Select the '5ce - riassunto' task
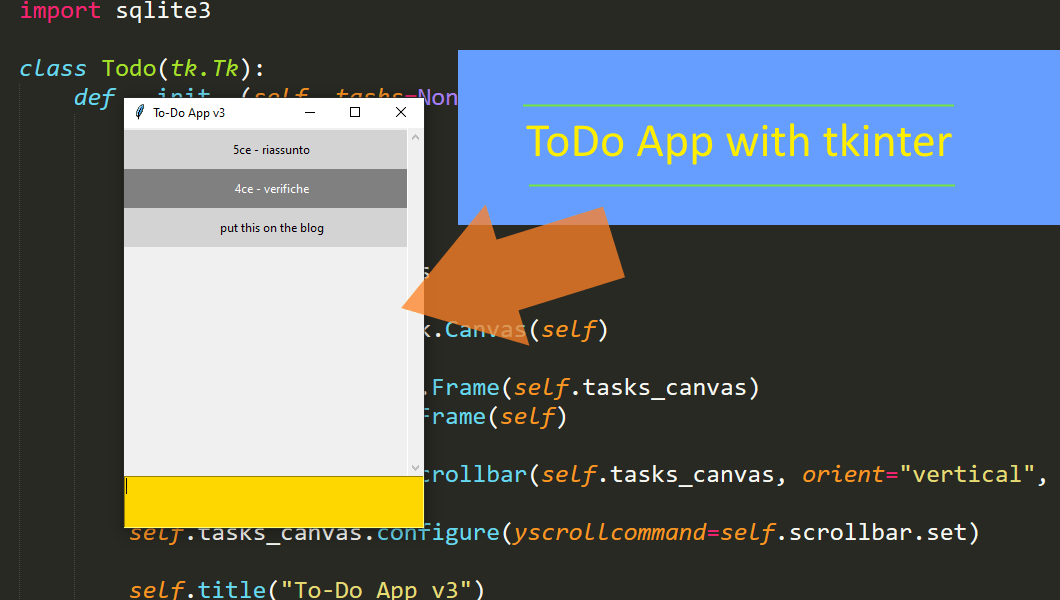The image size is (1060, 600). click(x=266, y=149)
